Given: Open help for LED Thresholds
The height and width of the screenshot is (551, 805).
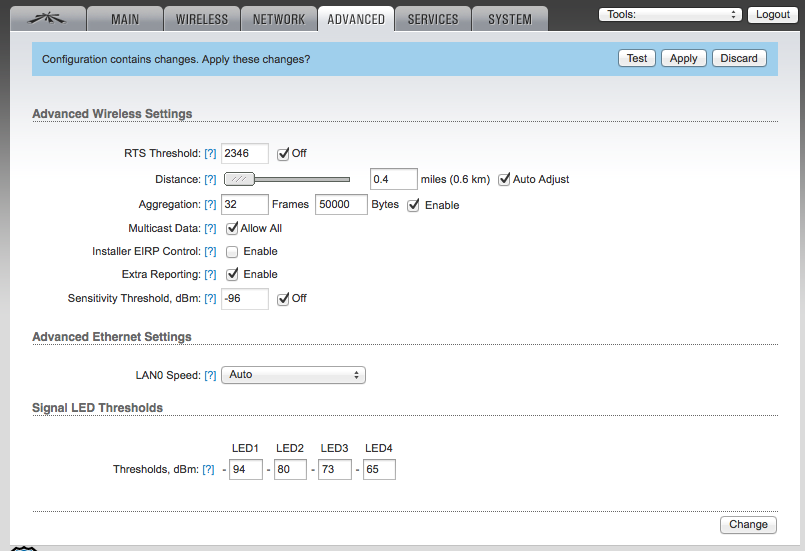Looking at the screenshot, I should (x=208, y=469).
